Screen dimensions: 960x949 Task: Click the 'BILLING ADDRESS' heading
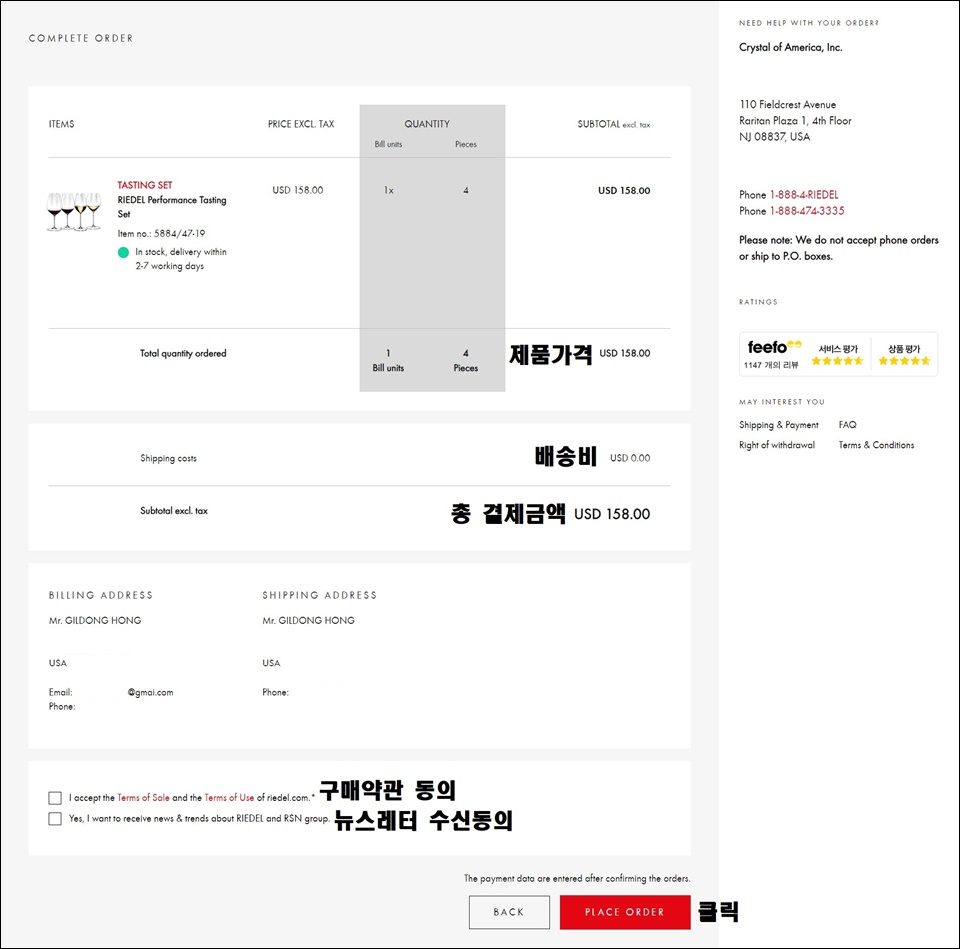[x=101, y=595]
